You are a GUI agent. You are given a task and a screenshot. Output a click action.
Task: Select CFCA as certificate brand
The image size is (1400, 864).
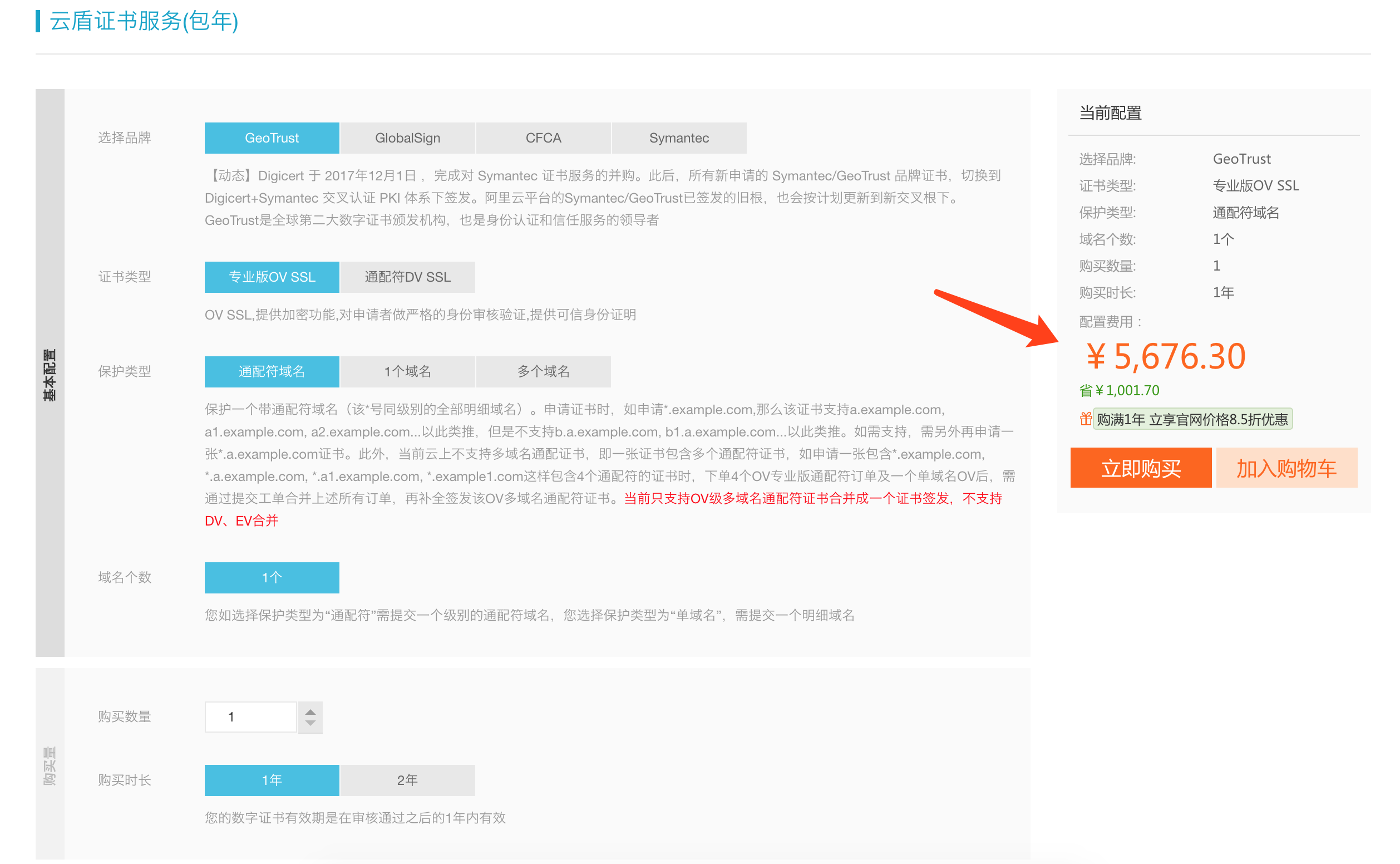pos(543,138)
